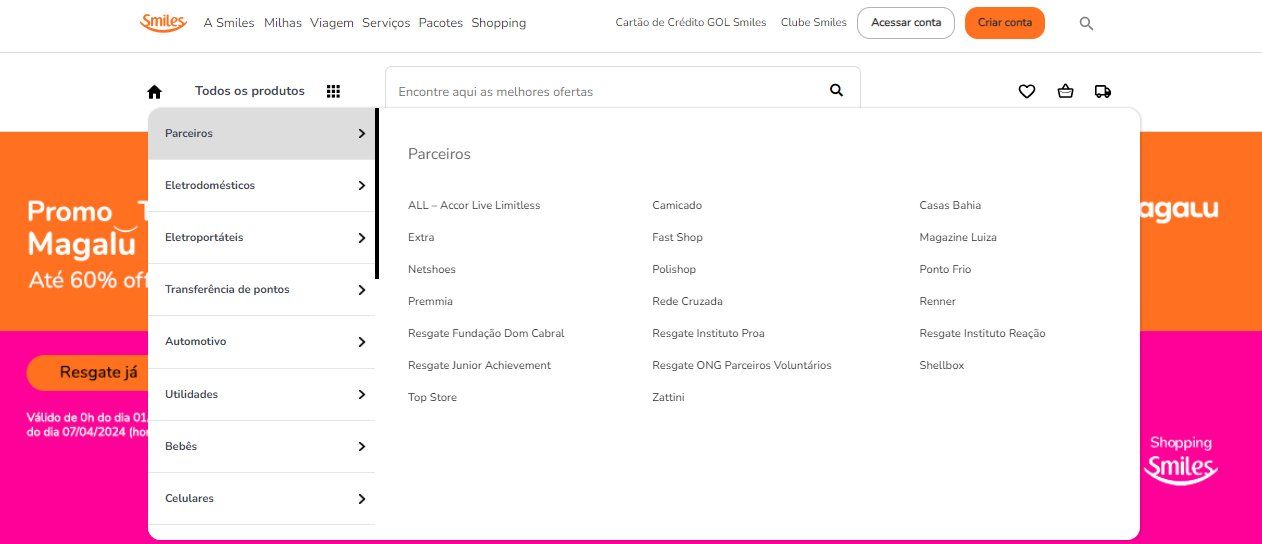1262x544 pixels.
Task: Click the Acessar conta button
Action: pos(906,23)
